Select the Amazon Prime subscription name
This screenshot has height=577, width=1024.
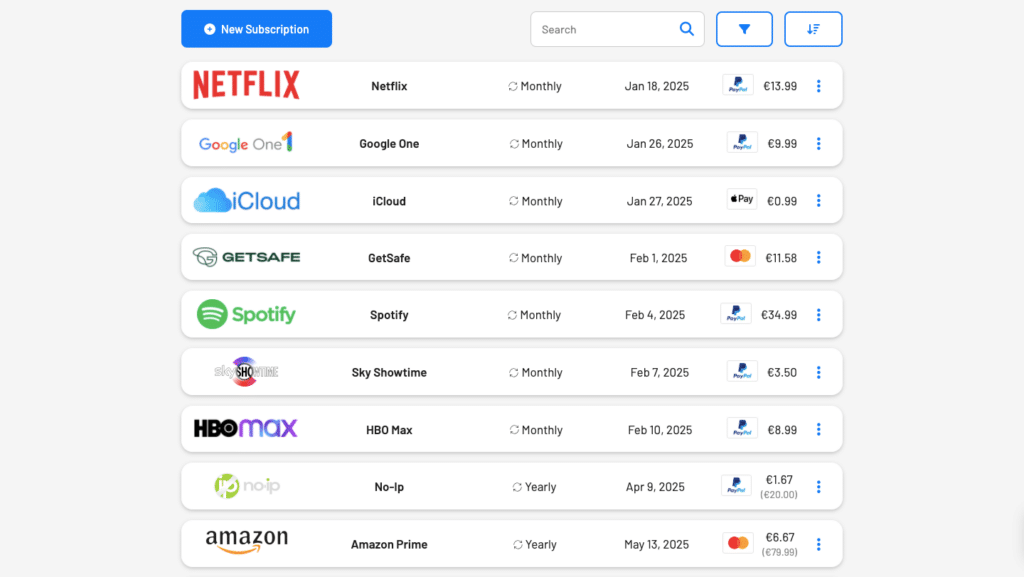pos(389,544)
